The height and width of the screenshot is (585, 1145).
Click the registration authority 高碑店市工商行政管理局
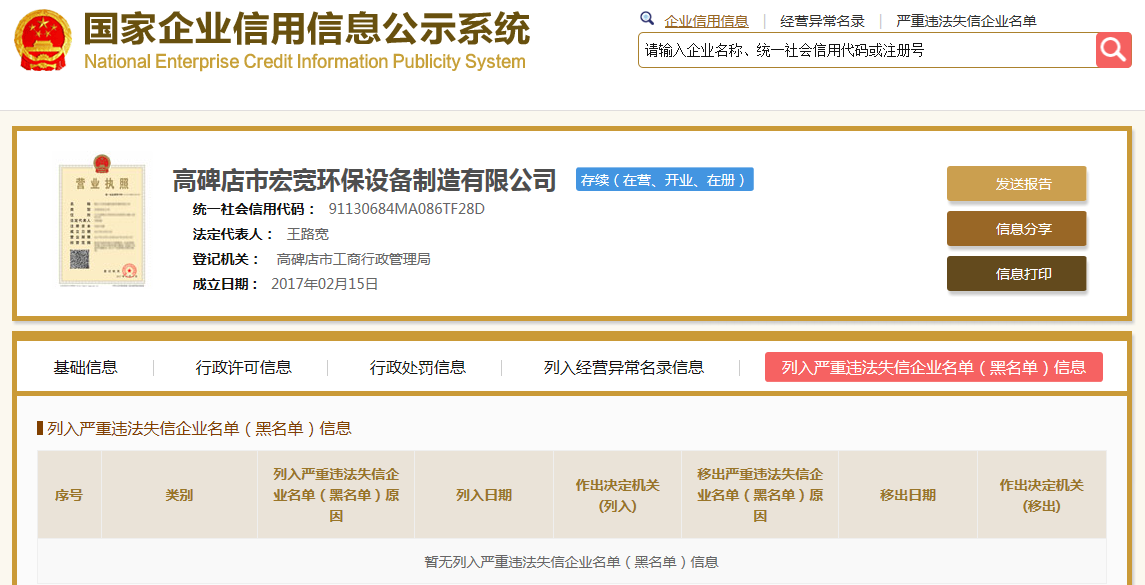353,259
